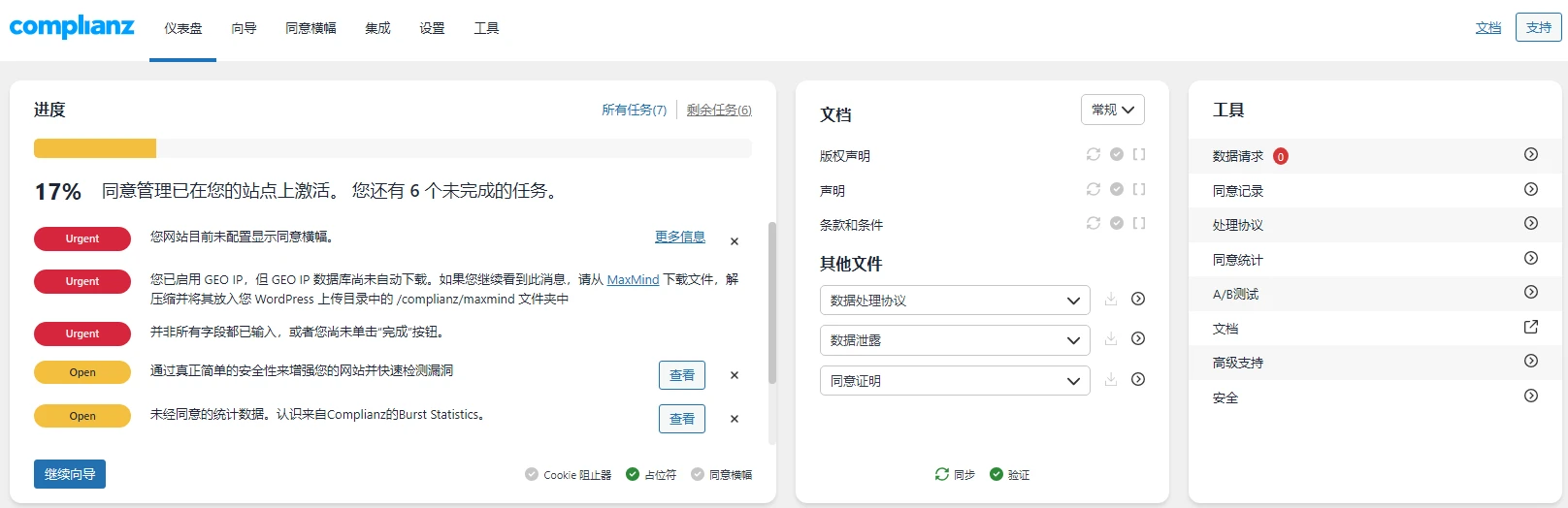Click the Complianz logo
This screenshot has height=508, width=1568.
tap(72, 26)
